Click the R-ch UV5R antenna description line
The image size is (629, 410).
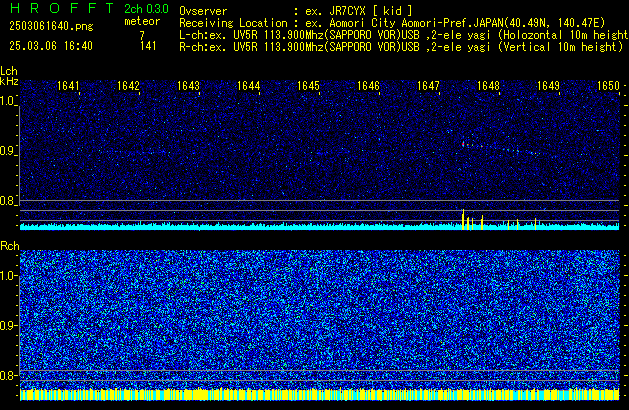point(401,47)
